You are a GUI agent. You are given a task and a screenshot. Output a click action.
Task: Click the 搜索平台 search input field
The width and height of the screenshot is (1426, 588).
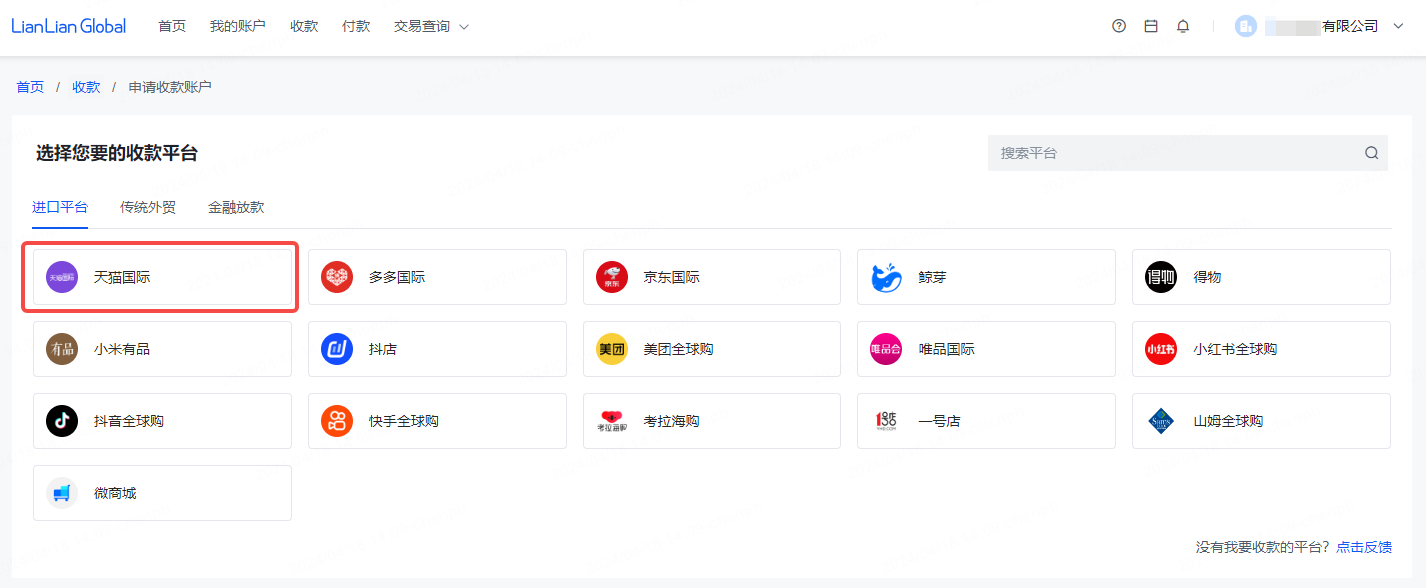tap(1175, 153)
